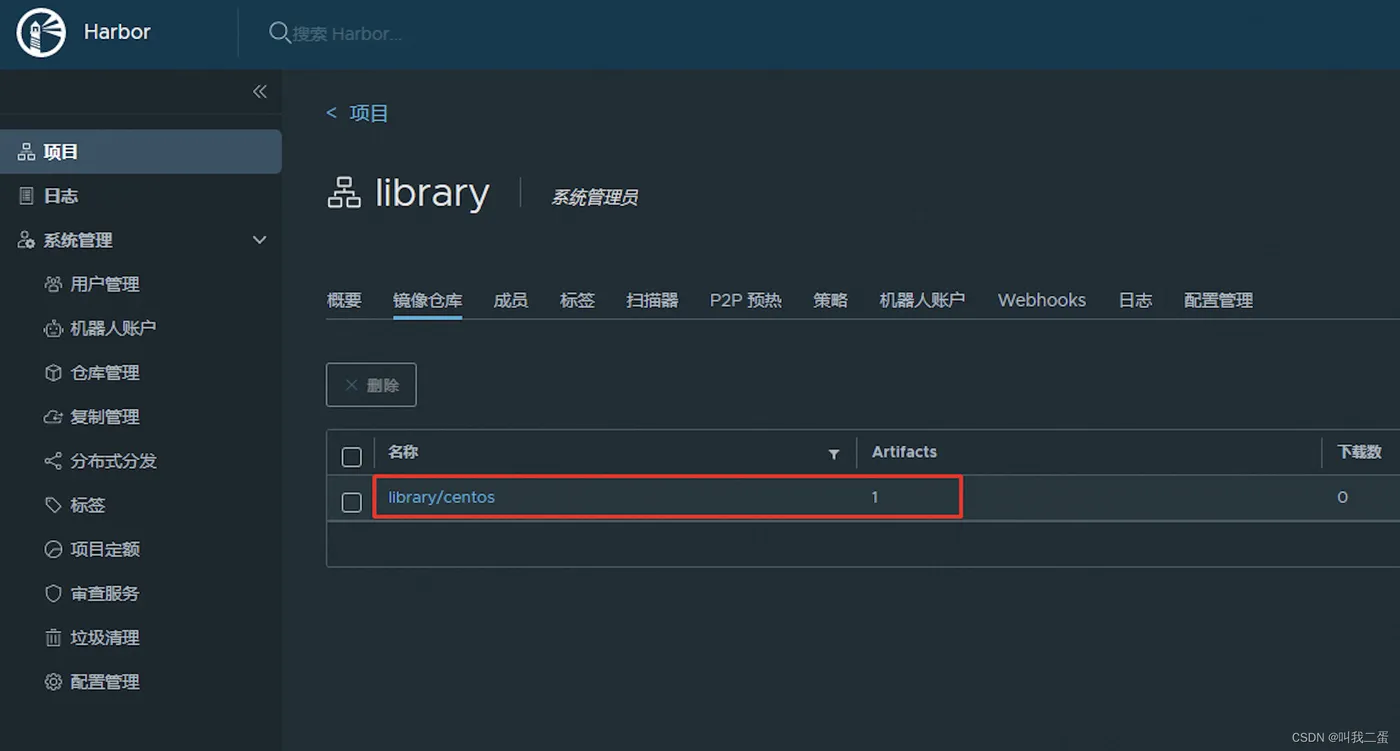The height and width of the screenshot is (751, 1400).
Task: Click the 标签 tag icon in sidebar
Action: (x=54, y=505)
